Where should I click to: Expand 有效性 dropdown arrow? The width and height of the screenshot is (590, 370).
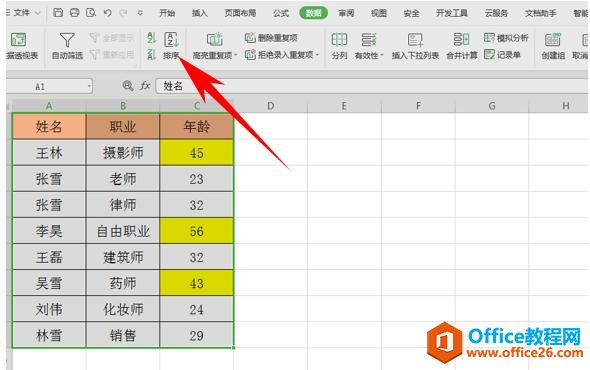(382, 55)
